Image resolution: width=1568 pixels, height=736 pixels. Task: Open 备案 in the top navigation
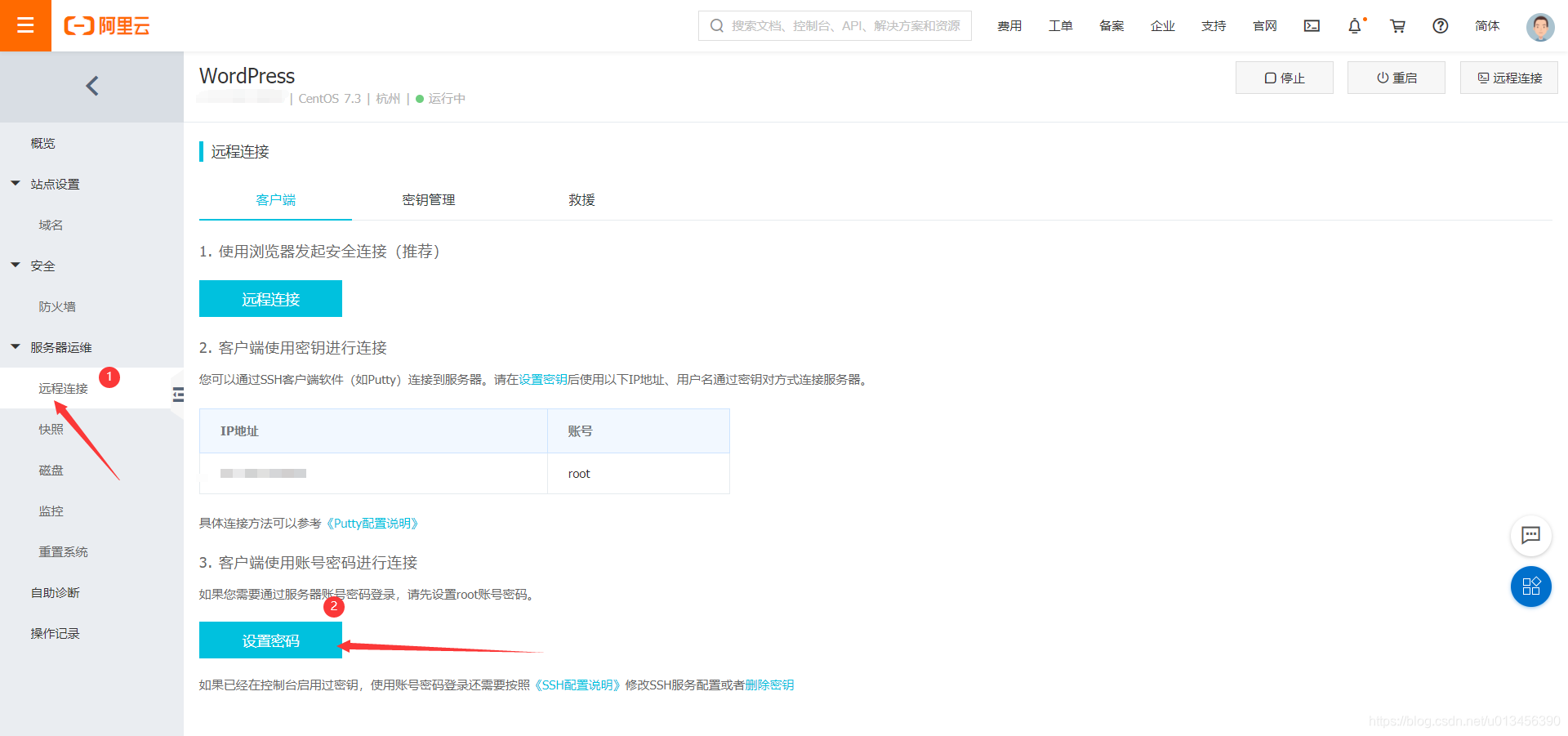pos(1111,26)
